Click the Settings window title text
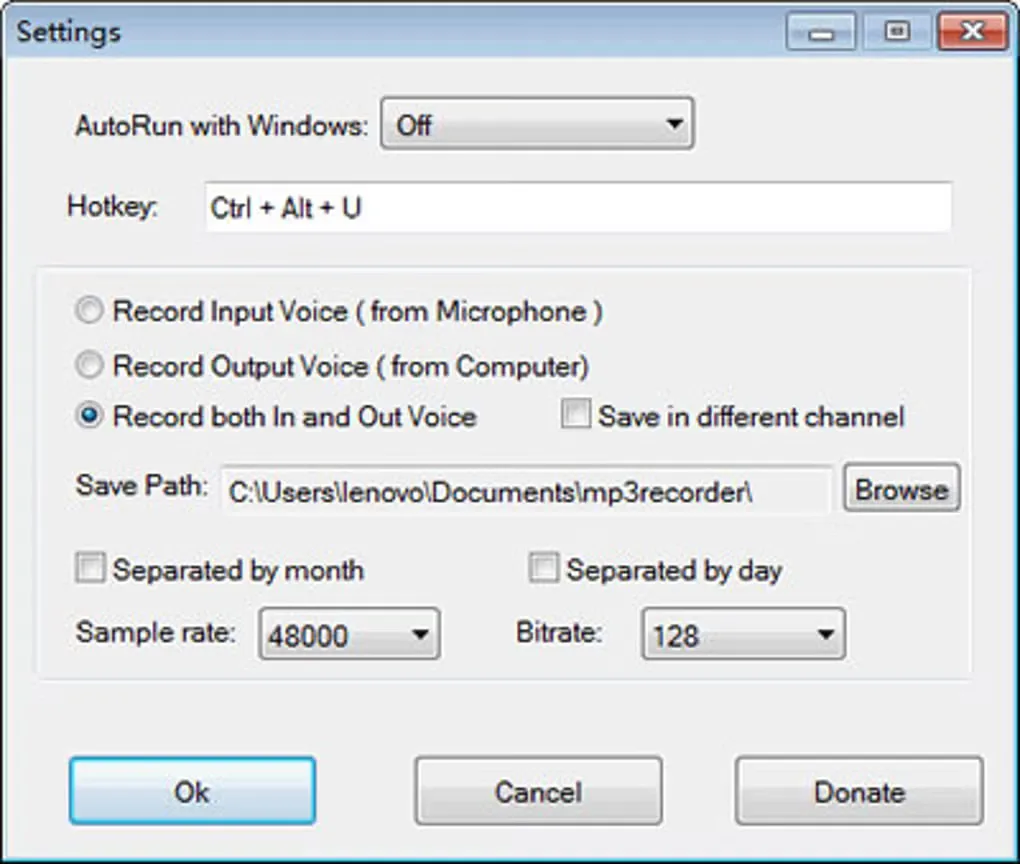Screen dimensions: 1020x864 click(68, 32)
